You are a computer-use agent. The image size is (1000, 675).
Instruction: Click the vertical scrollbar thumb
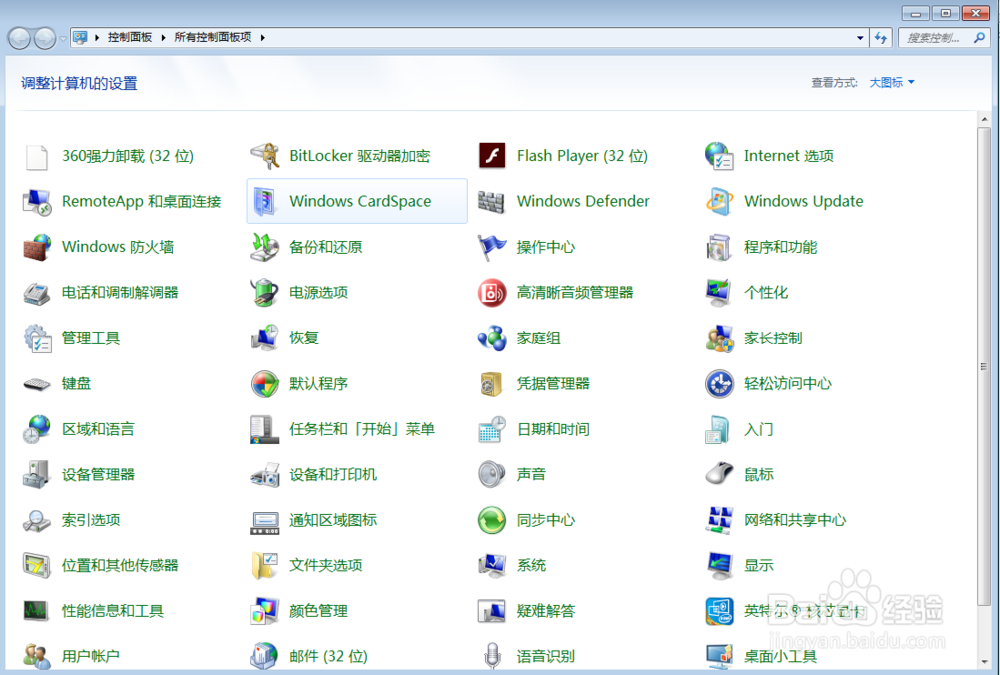click(x=984, y=366)
